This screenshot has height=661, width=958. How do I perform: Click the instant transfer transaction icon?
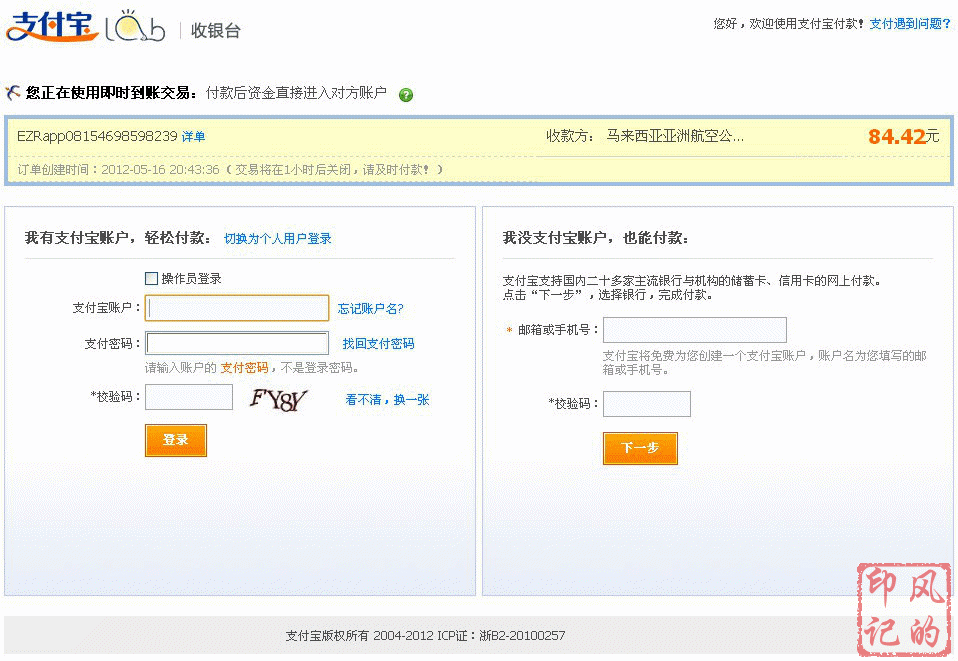tap(12, 93)
